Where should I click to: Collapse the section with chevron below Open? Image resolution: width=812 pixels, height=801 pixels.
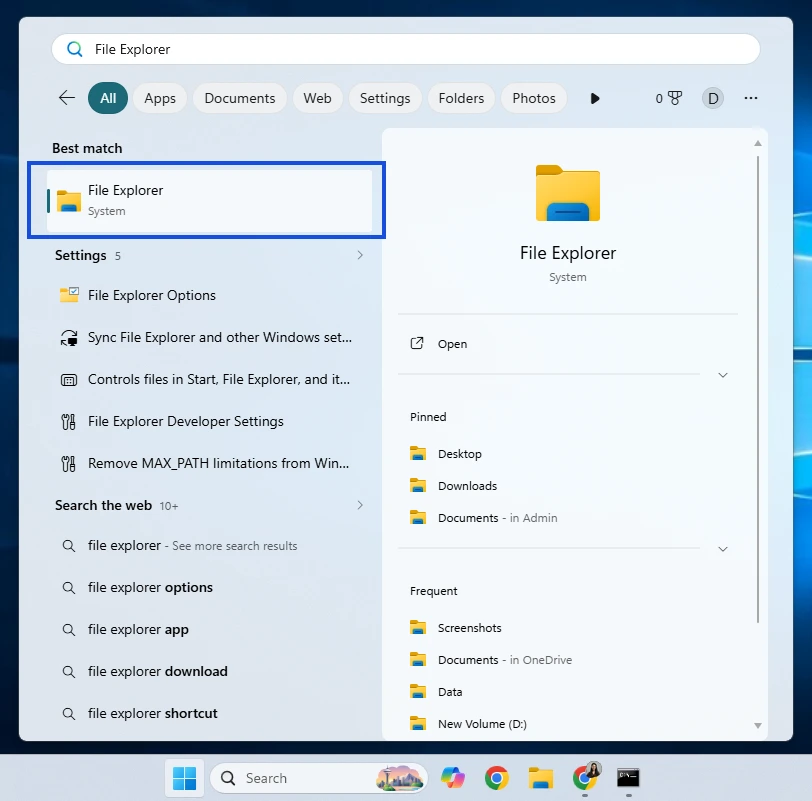[723, 375]
